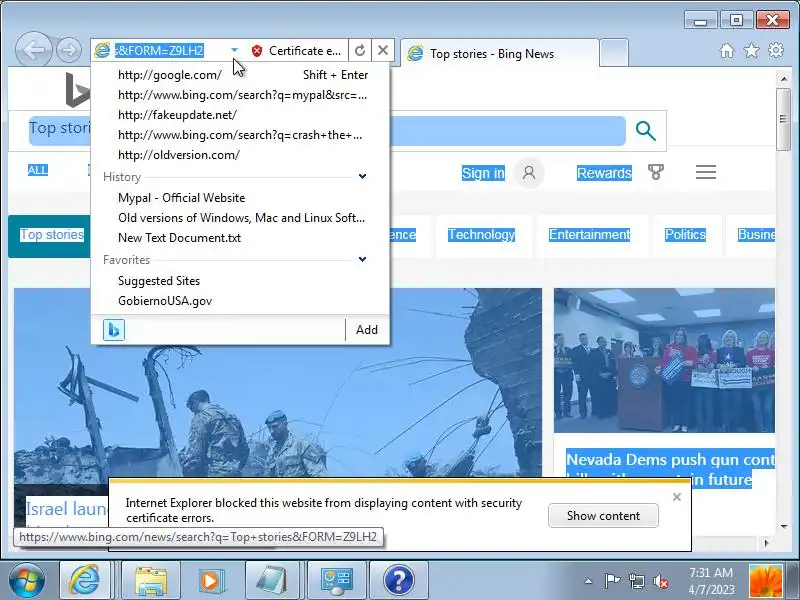The height and width of the screenshot is (600, 800).
Task: Open GobiernoUSA.gov favorite
Action: tap(240, 301)
